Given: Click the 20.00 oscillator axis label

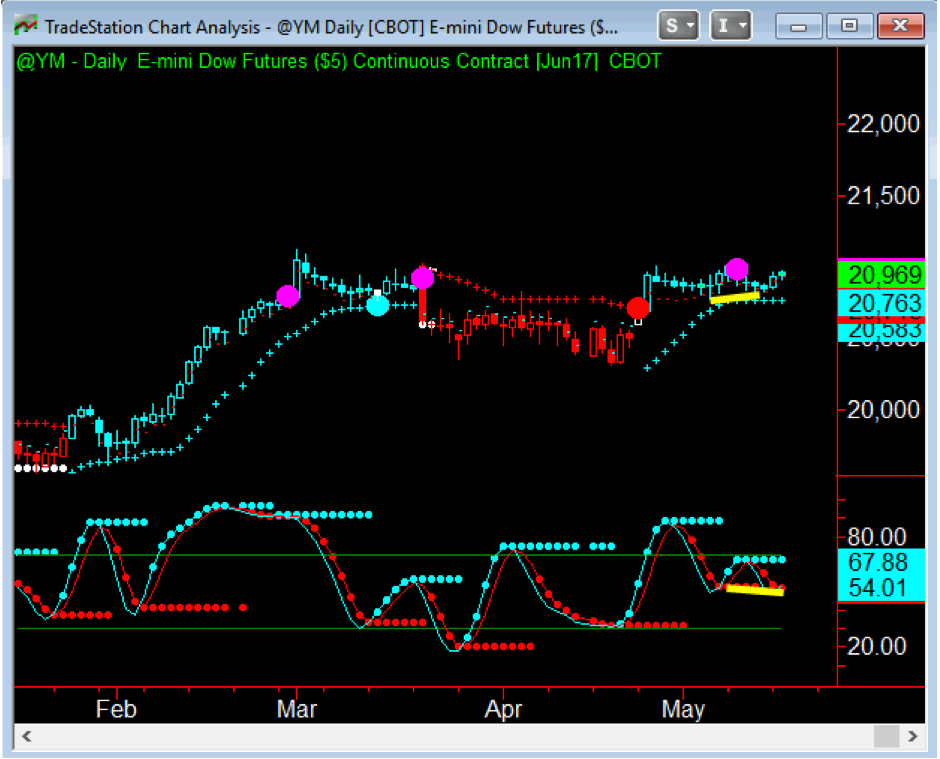Looking at the screenshot, I should point(876,646).
